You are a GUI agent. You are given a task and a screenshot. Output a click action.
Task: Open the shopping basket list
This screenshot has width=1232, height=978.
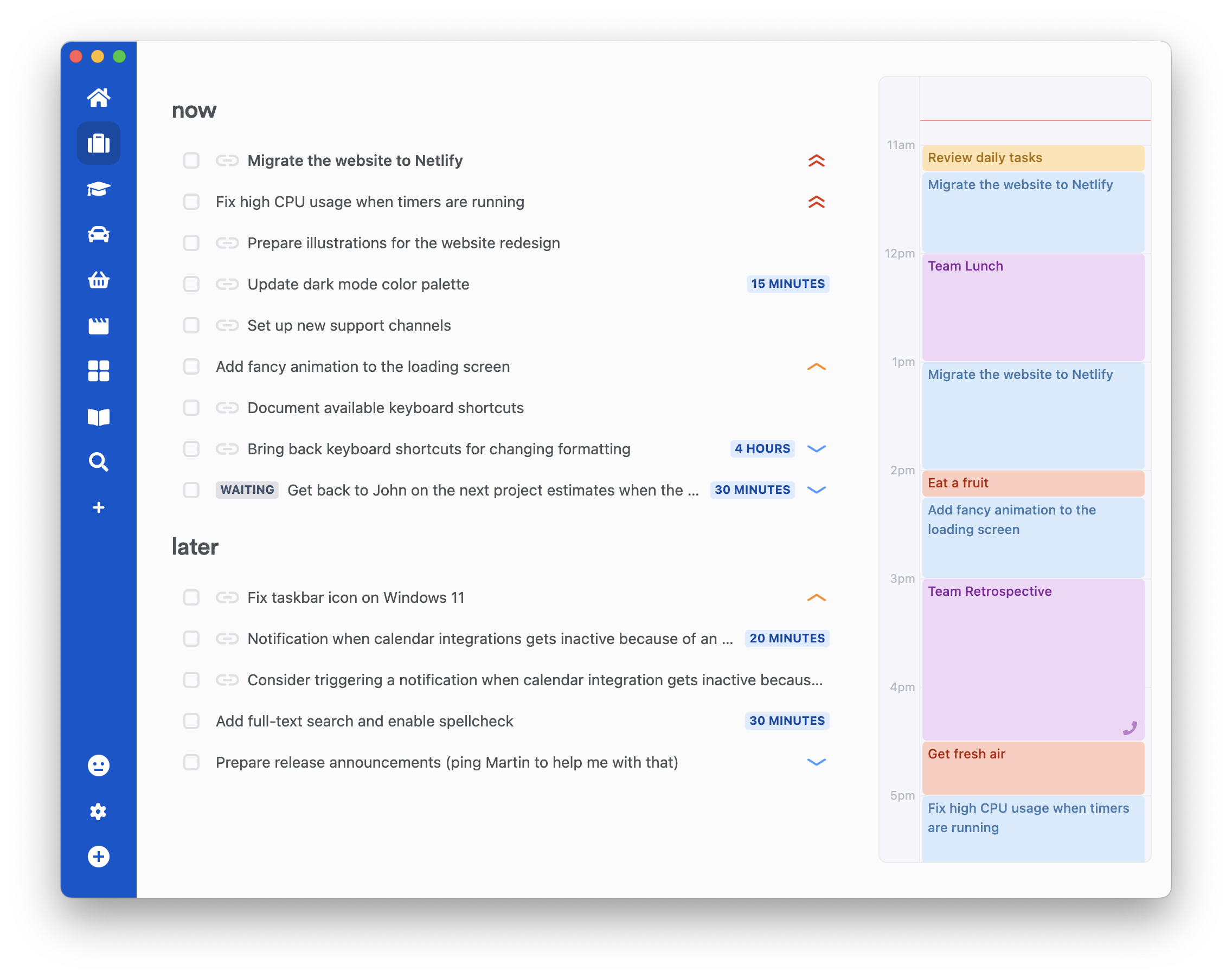pyautogui.click(x=98, y=280)
